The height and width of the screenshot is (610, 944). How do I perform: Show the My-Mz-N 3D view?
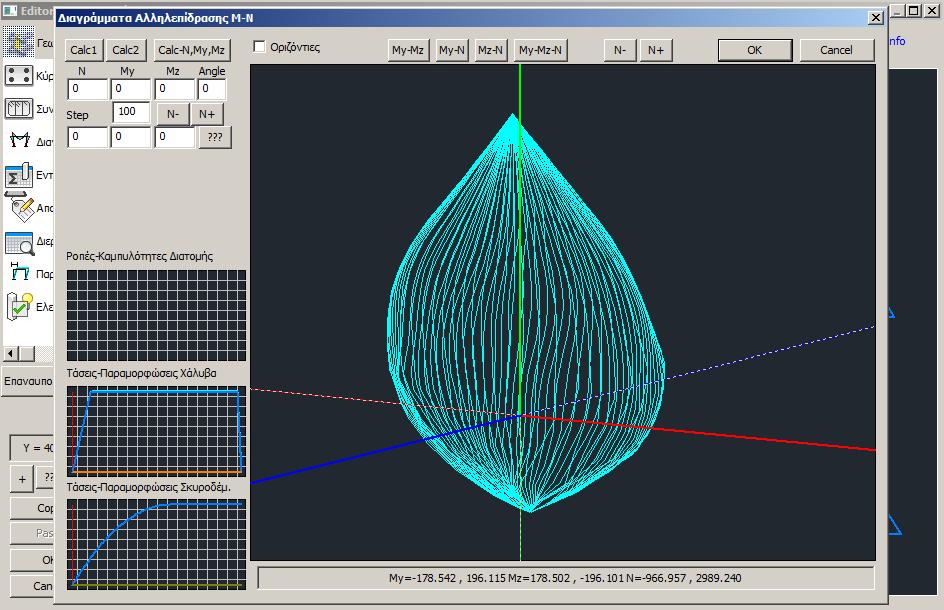point(540,50)
